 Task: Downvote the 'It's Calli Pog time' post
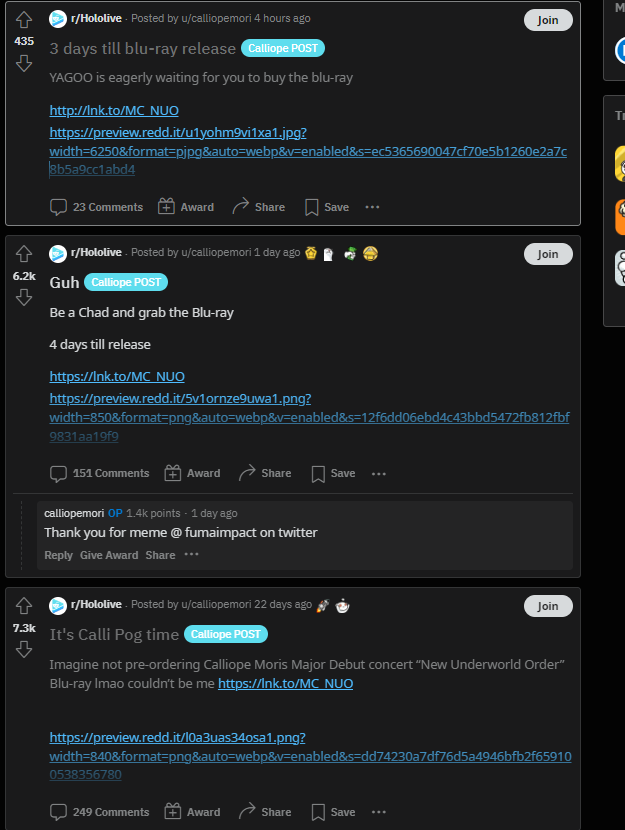point(24,649)
